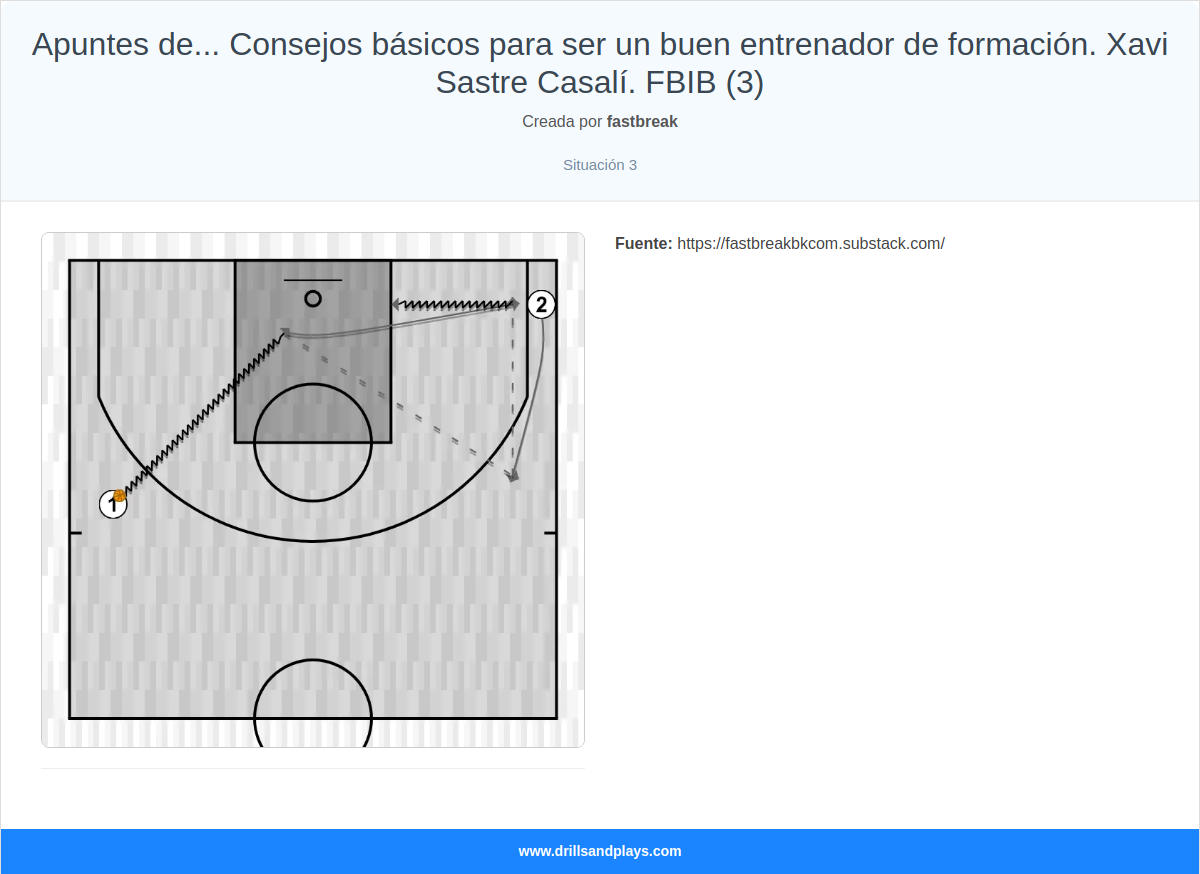Click player 1 marker on the diagram

113,505
